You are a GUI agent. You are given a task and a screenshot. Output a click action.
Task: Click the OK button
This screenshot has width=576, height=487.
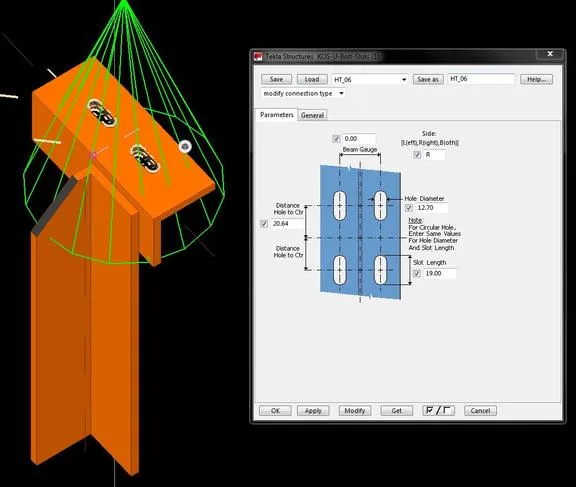[275, 411]
